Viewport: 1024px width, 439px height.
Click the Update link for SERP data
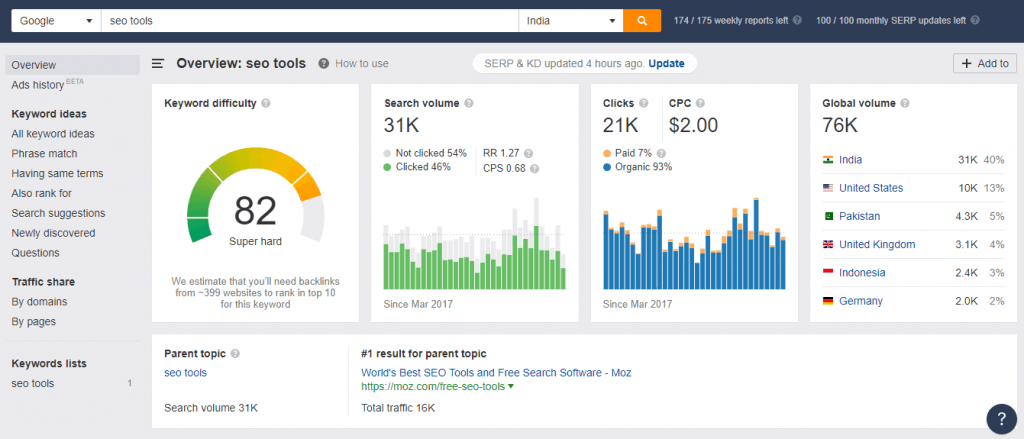(666, 63)
